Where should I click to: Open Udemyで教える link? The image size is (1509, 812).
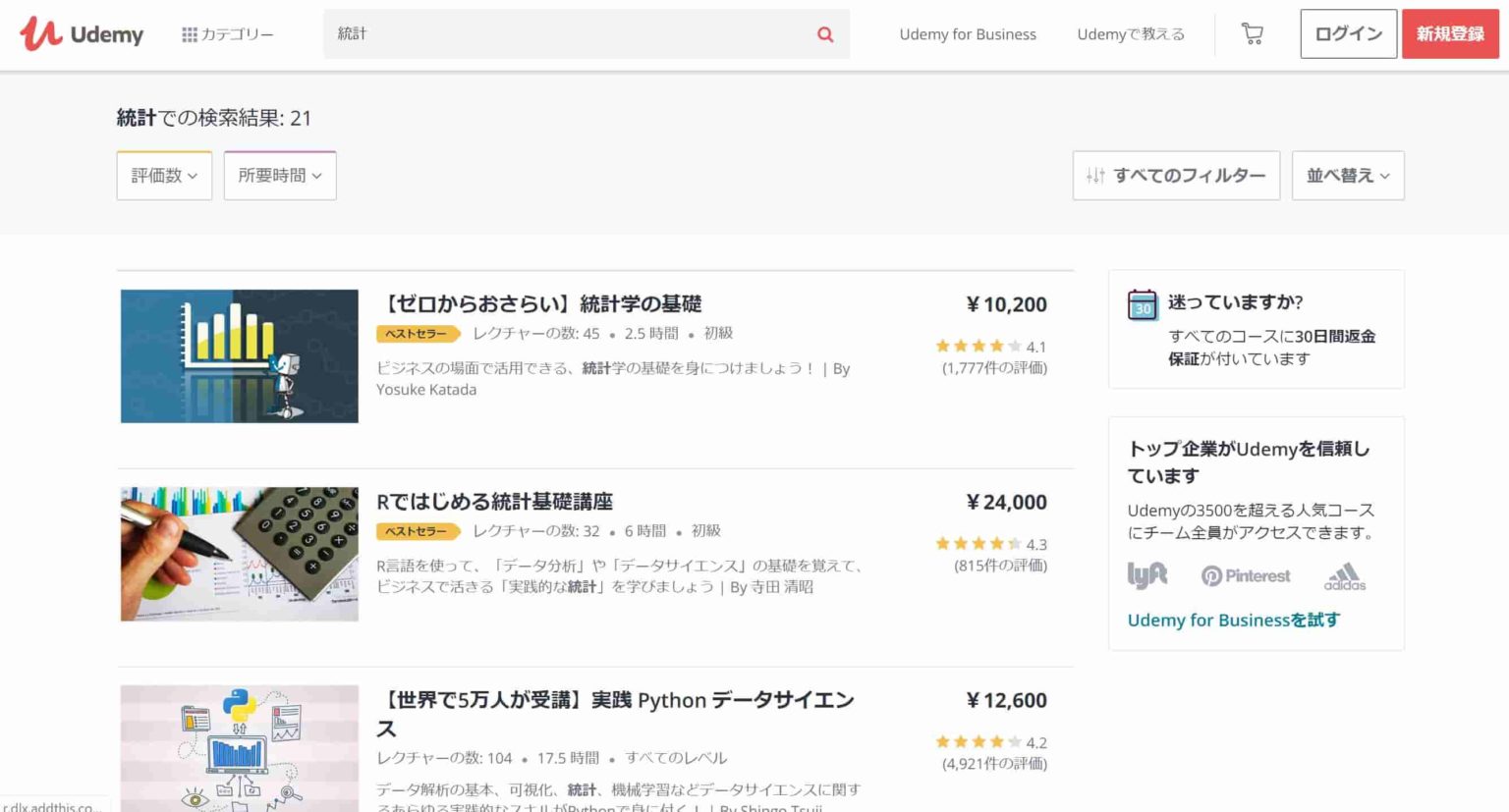(1130, 34)
